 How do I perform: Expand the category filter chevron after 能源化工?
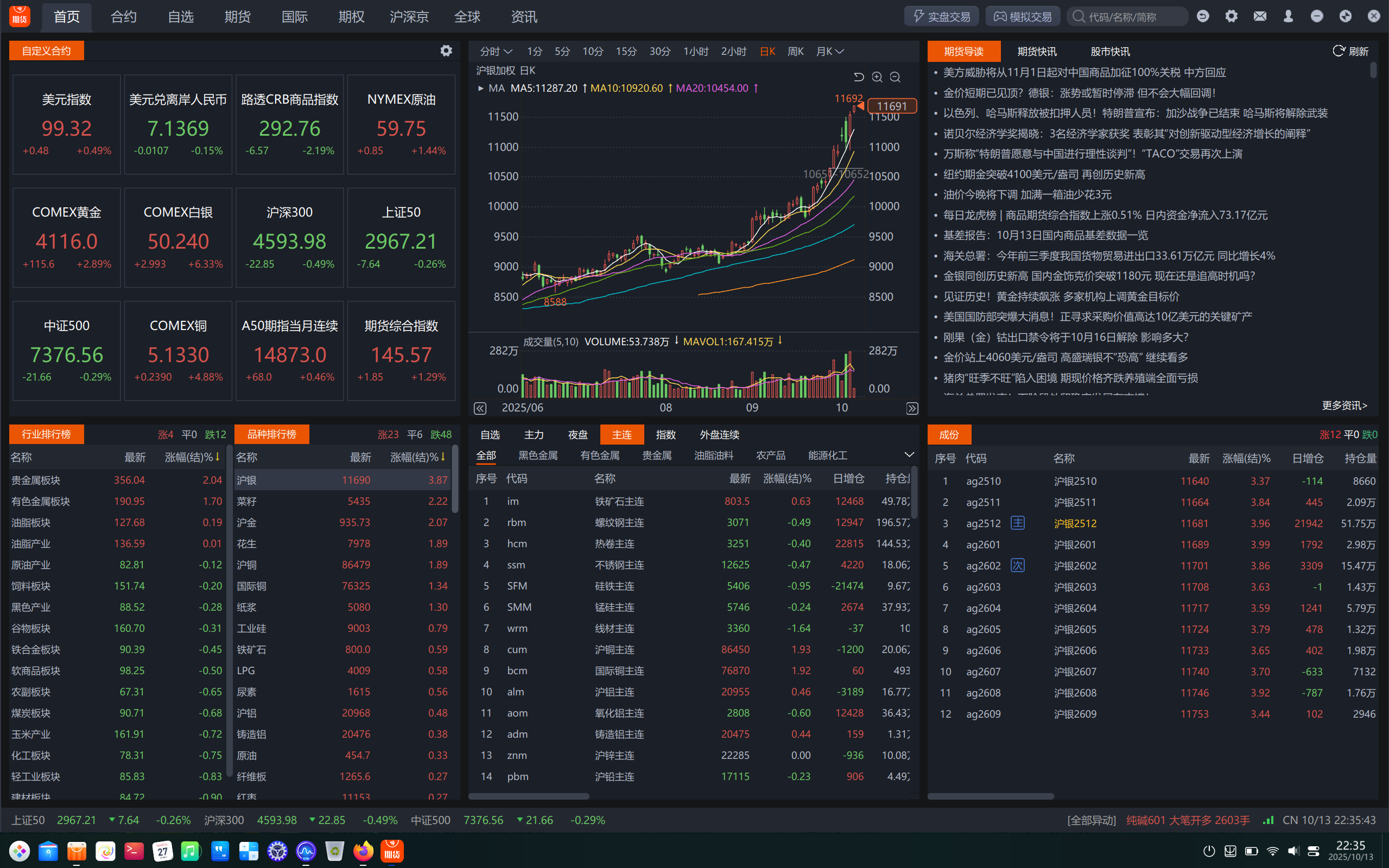tap(909, 455)
